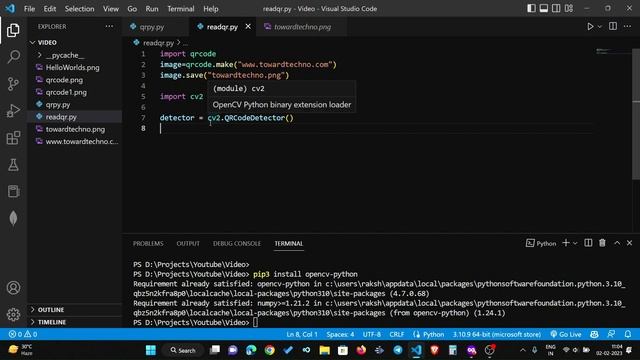The image size is (640, 360).
Task: Open the Edit menu
Action: point(50,9)
